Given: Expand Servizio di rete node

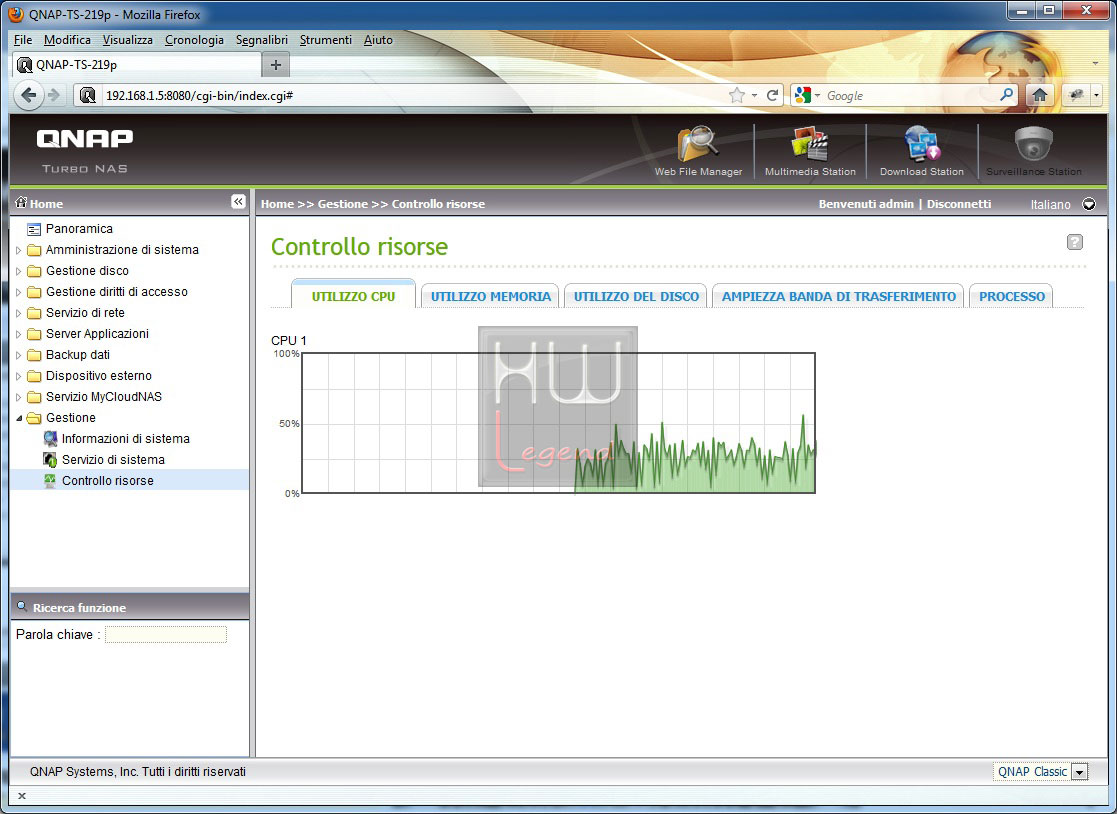Looking at the screenshot, I should (19, 313).
